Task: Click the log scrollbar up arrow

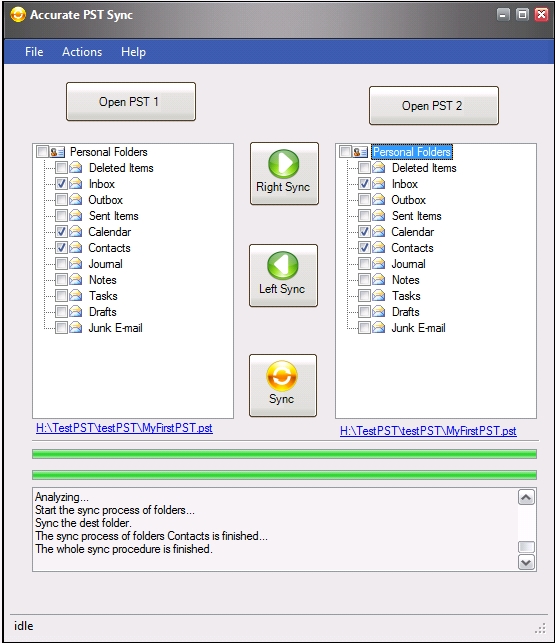Action: pos(526,497)
